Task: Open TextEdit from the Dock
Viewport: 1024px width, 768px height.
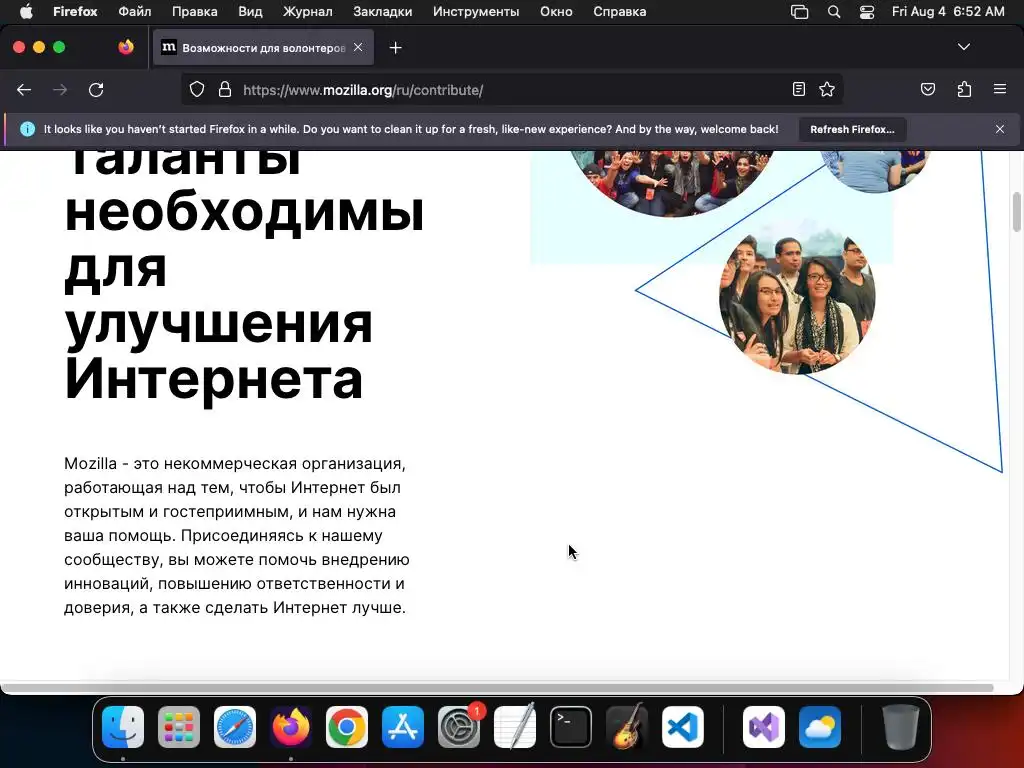Action: point(515,727)
